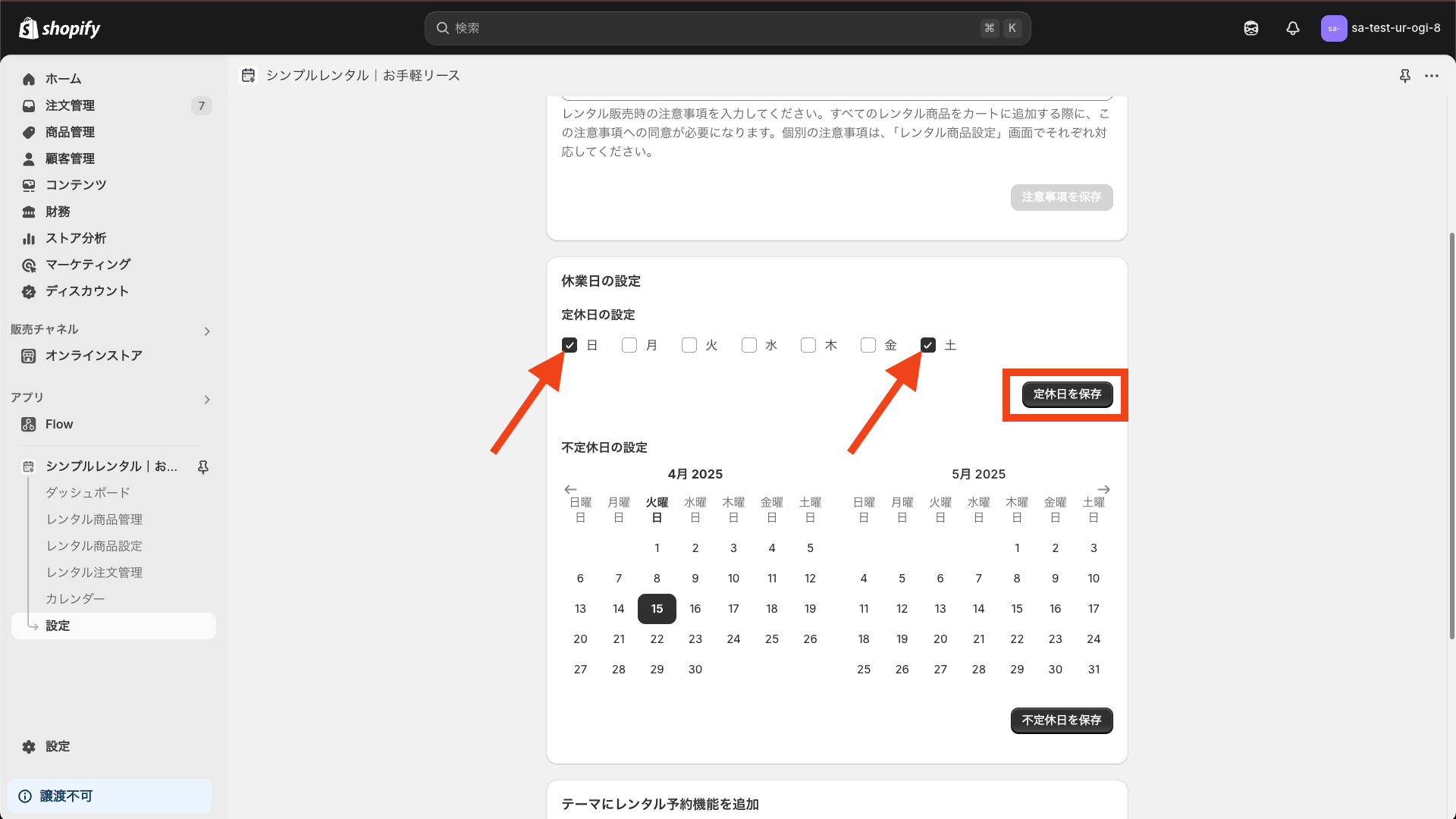Viewport: 1456px width, 819px height.
Task: Open the three-dot more actions menu
Action: tap(1432, 76)
